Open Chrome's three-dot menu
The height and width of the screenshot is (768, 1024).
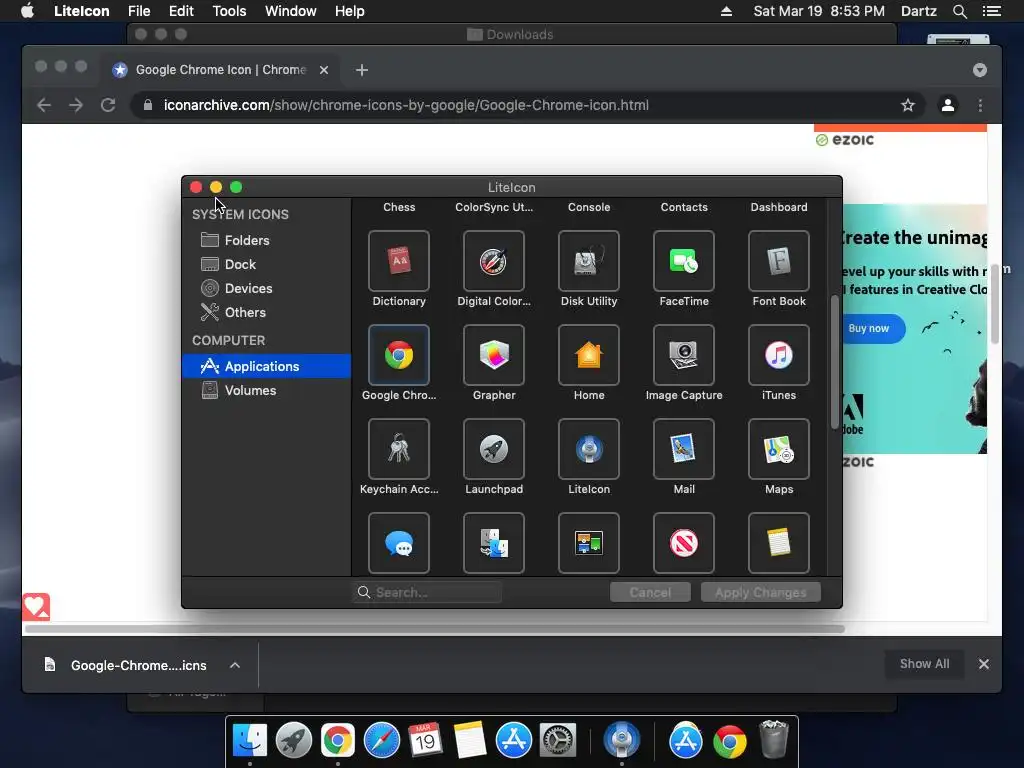point(980,105)
